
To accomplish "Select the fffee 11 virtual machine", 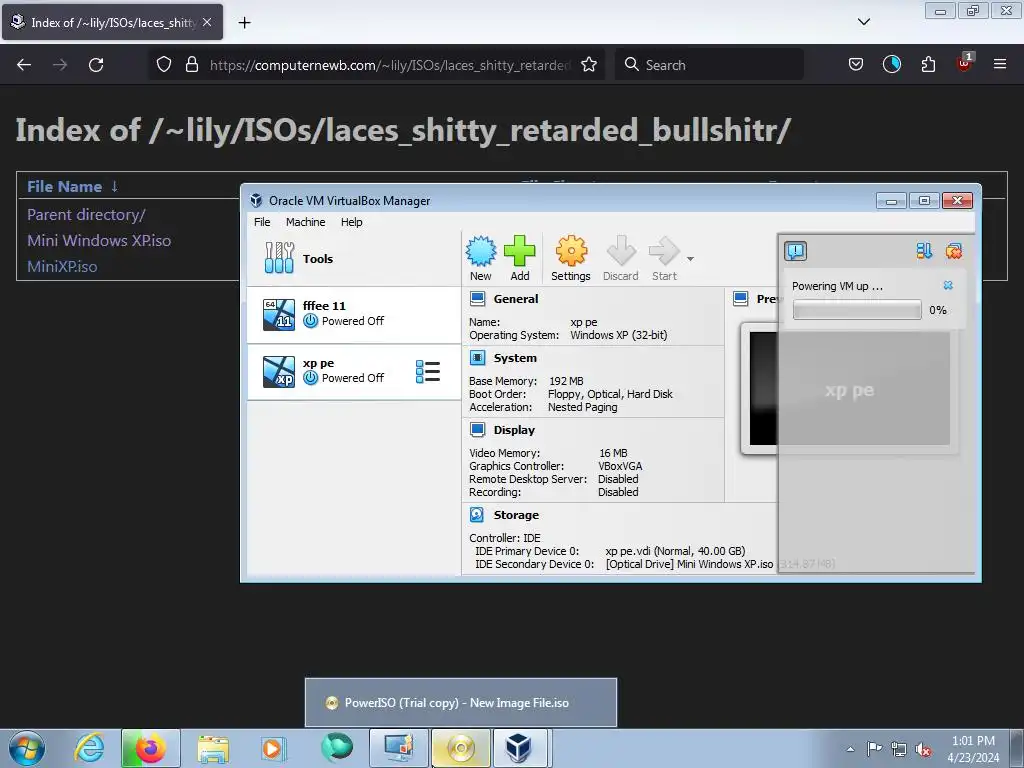I will point(353,314).
